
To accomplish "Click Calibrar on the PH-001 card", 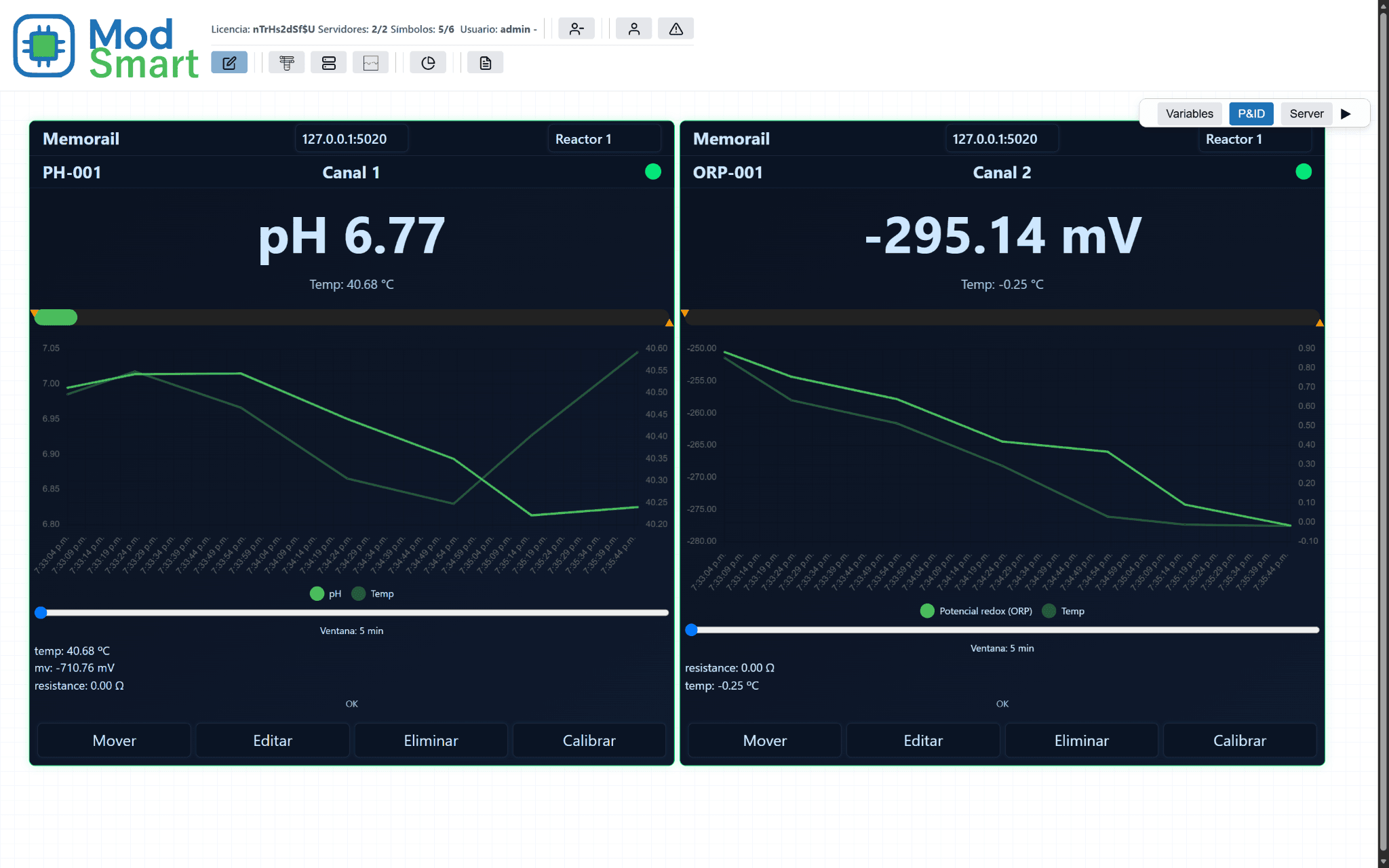I will (x=589, y=741).
